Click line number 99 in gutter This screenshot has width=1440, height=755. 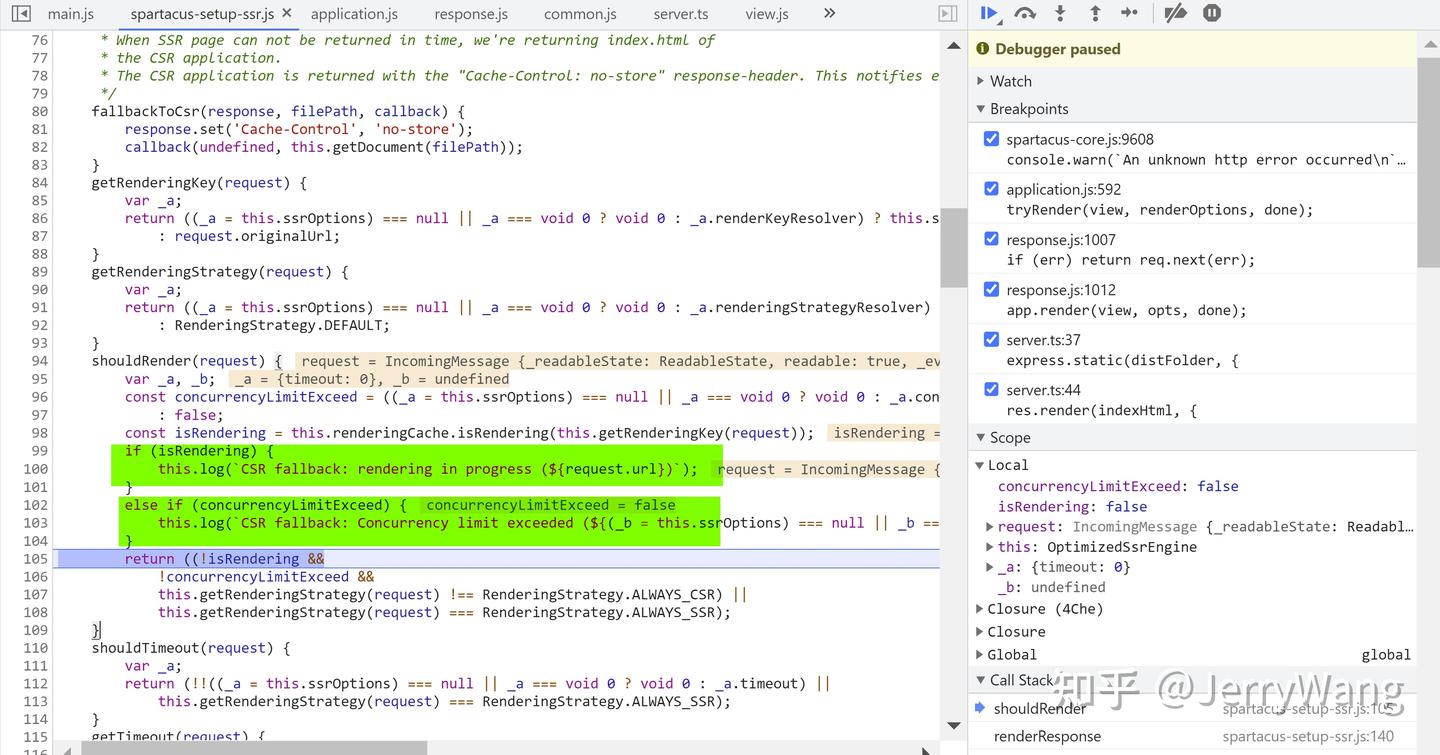point(39,451)
